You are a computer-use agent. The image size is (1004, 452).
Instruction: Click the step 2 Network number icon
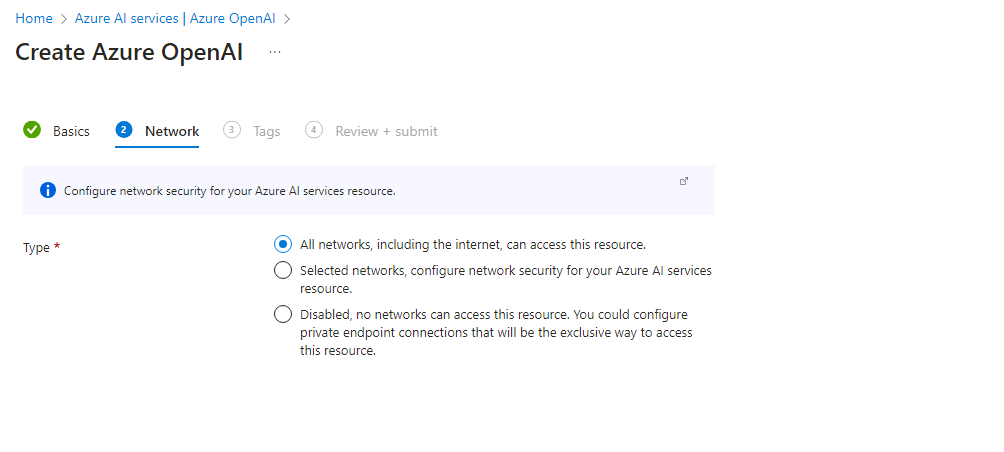[x=124, y=130]
